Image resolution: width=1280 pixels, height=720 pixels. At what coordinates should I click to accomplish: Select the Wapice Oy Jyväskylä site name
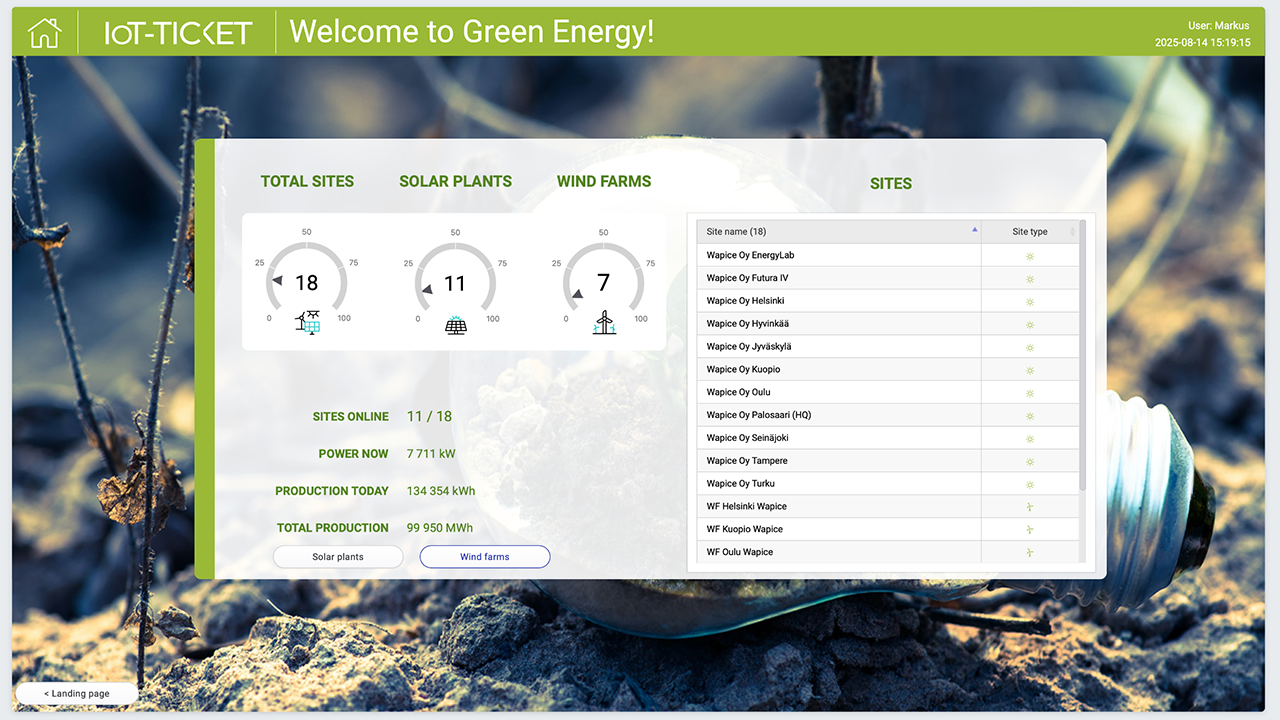click(749, 348)
